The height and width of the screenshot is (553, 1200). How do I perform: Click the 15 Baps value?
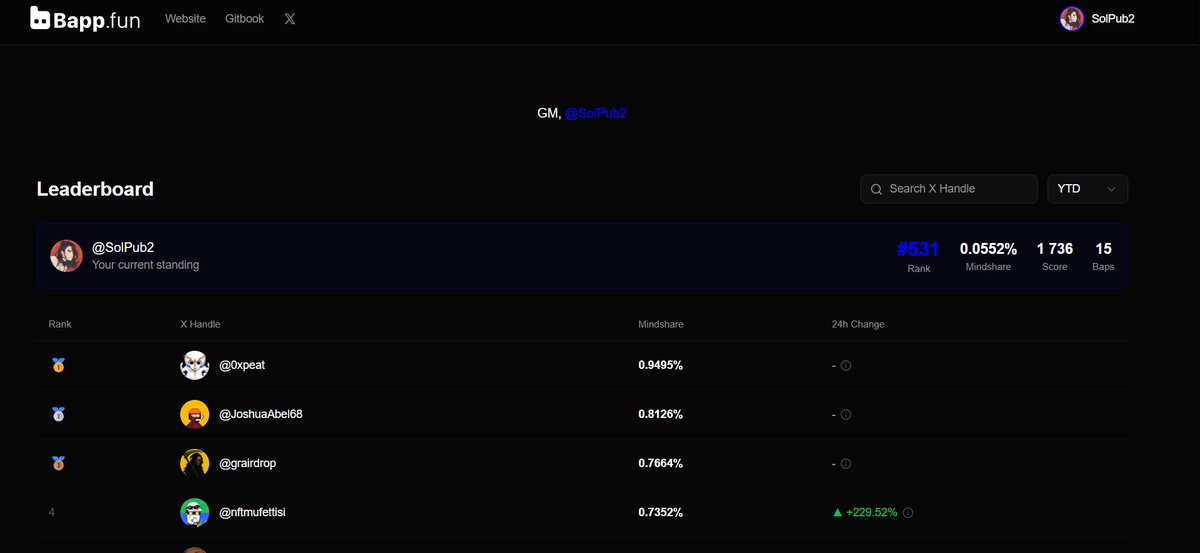1103,249
